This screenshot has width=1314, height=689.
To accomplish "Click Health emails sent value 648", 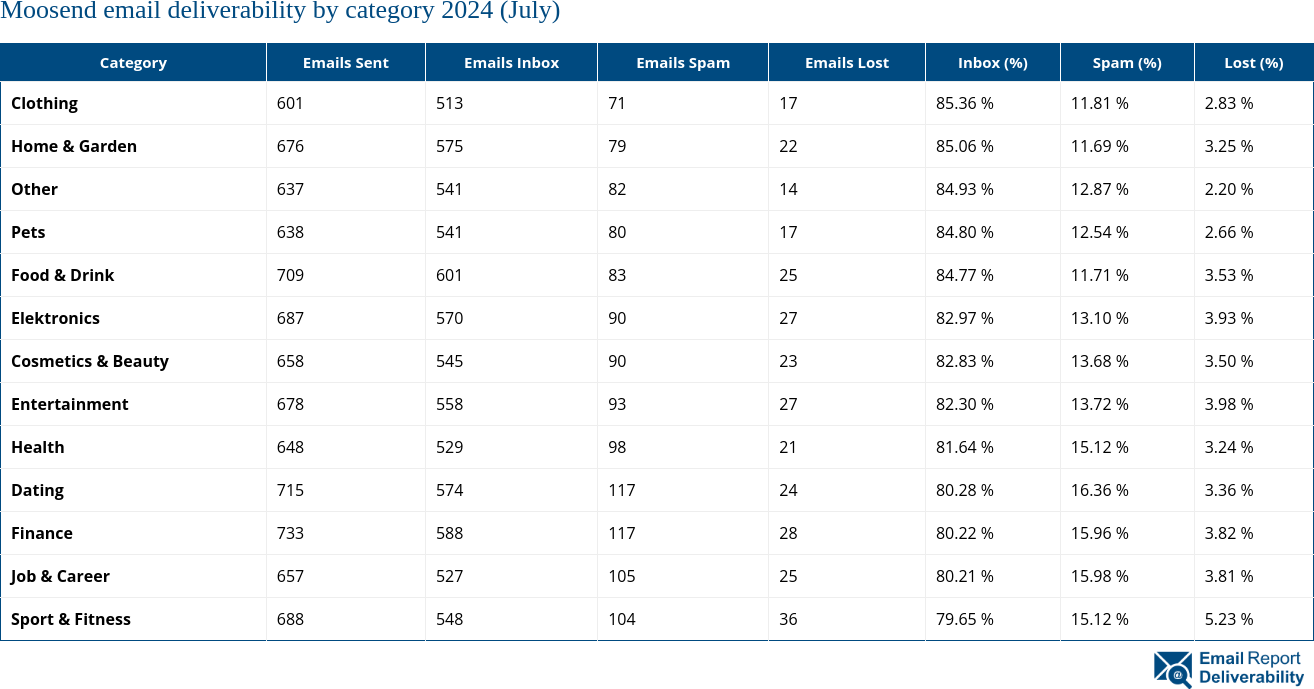I will [290, 447].
